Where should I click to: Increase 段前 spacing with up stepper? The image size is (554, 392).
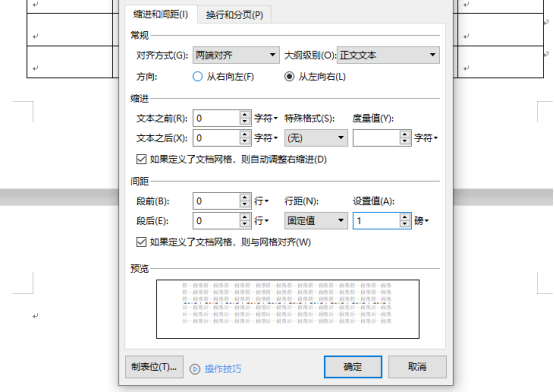coord(245,198)
